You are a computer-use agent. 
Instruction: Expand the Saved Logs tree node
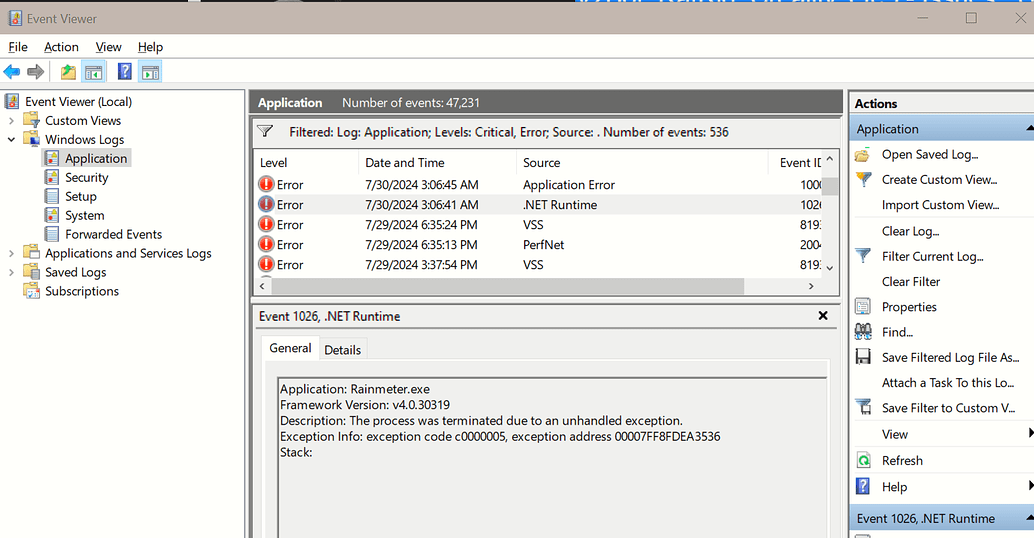pos(11,272)
